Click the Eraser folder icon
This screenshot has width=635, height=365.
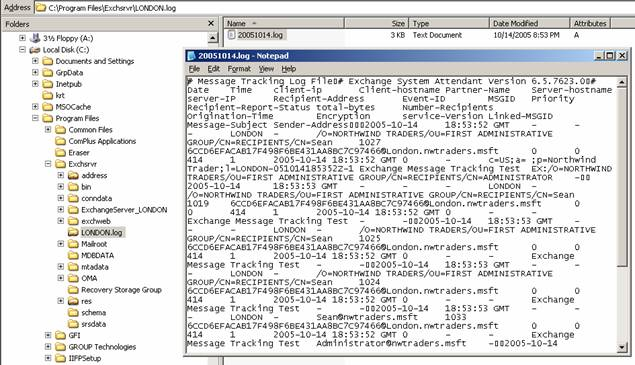click(x=61, y=153)
